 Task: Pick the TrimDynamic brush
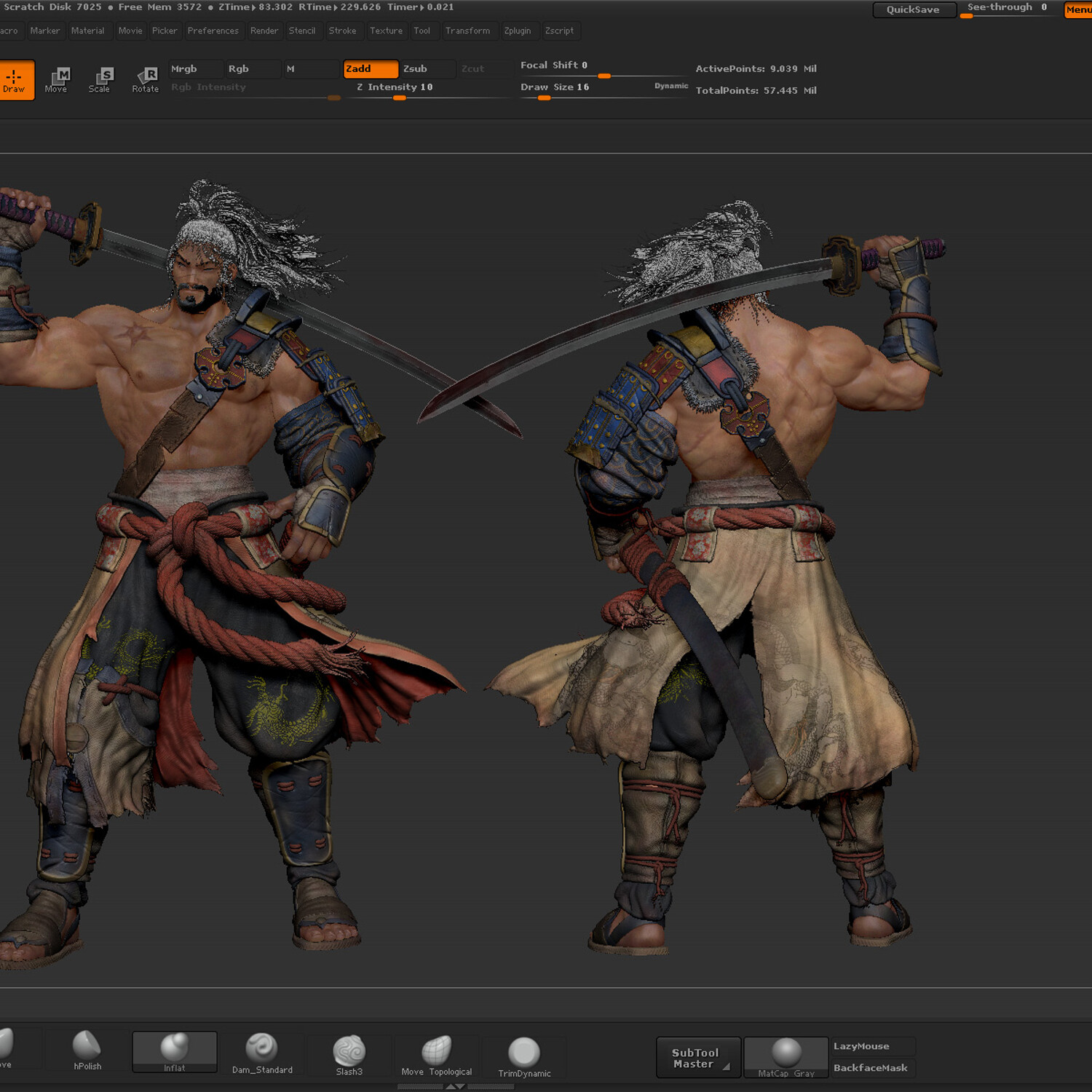point(524,1052)
